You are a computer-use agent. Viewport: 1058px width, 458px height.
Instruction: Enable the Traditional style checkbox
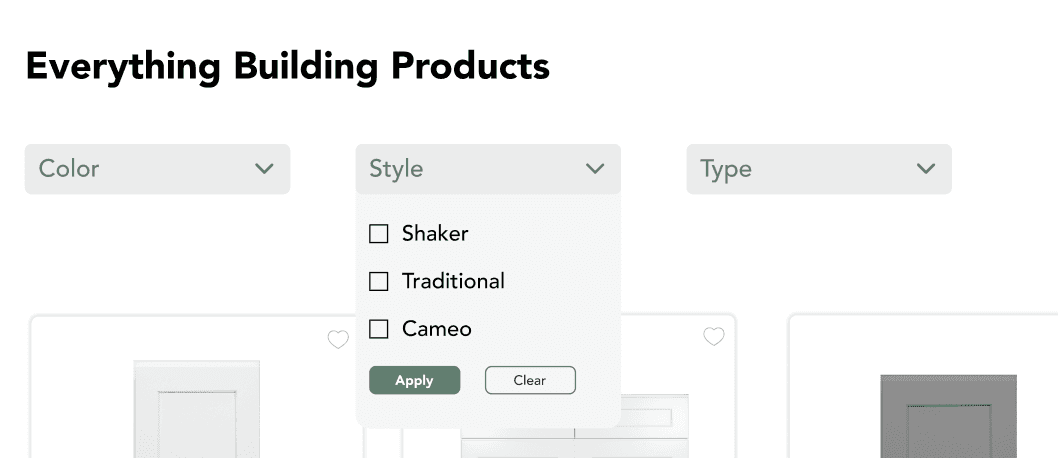[379, 281]
